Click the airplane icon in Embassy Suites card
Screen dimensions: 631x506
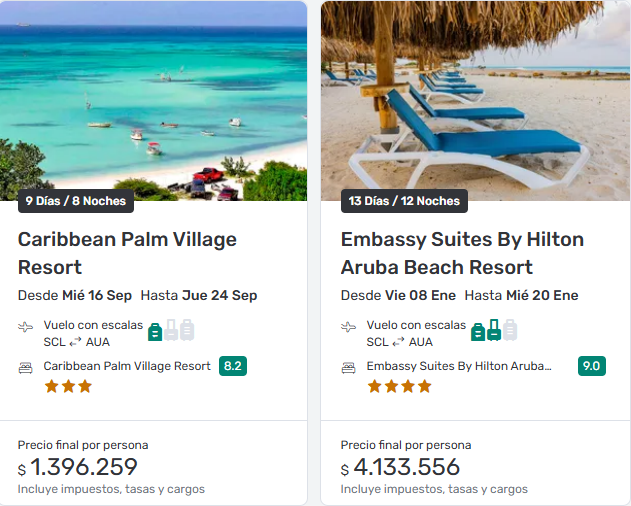pyautogui.click(x=349, y=326)
